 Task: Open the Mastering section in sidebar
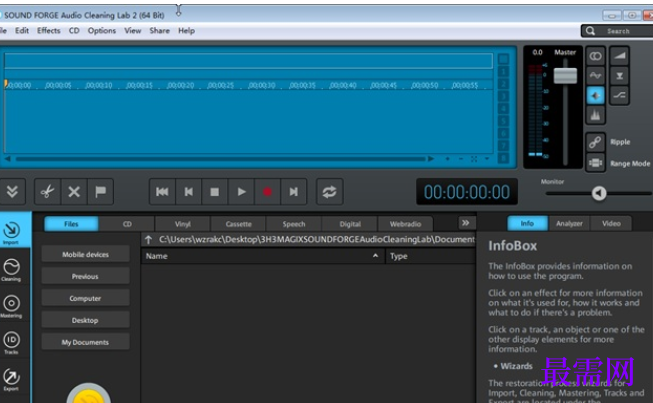[12, 306]
